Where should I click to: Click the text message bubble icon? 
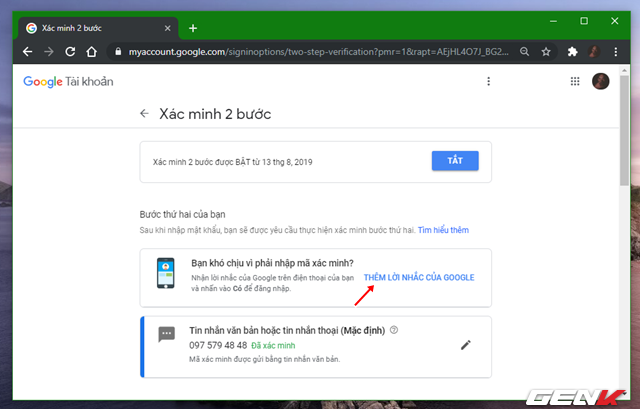coord(167,334)
